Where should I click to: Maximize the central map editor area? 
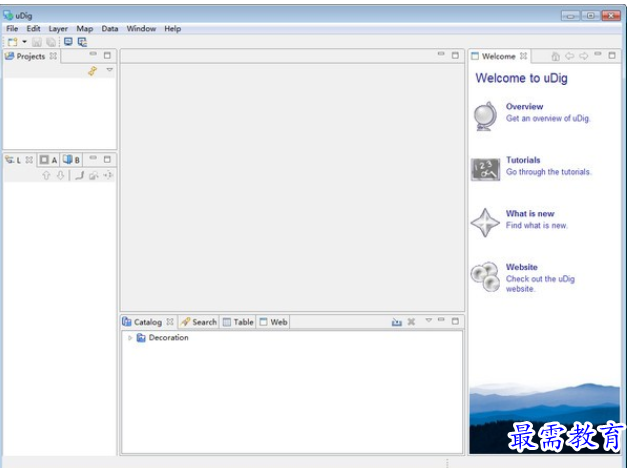(455, 55)
